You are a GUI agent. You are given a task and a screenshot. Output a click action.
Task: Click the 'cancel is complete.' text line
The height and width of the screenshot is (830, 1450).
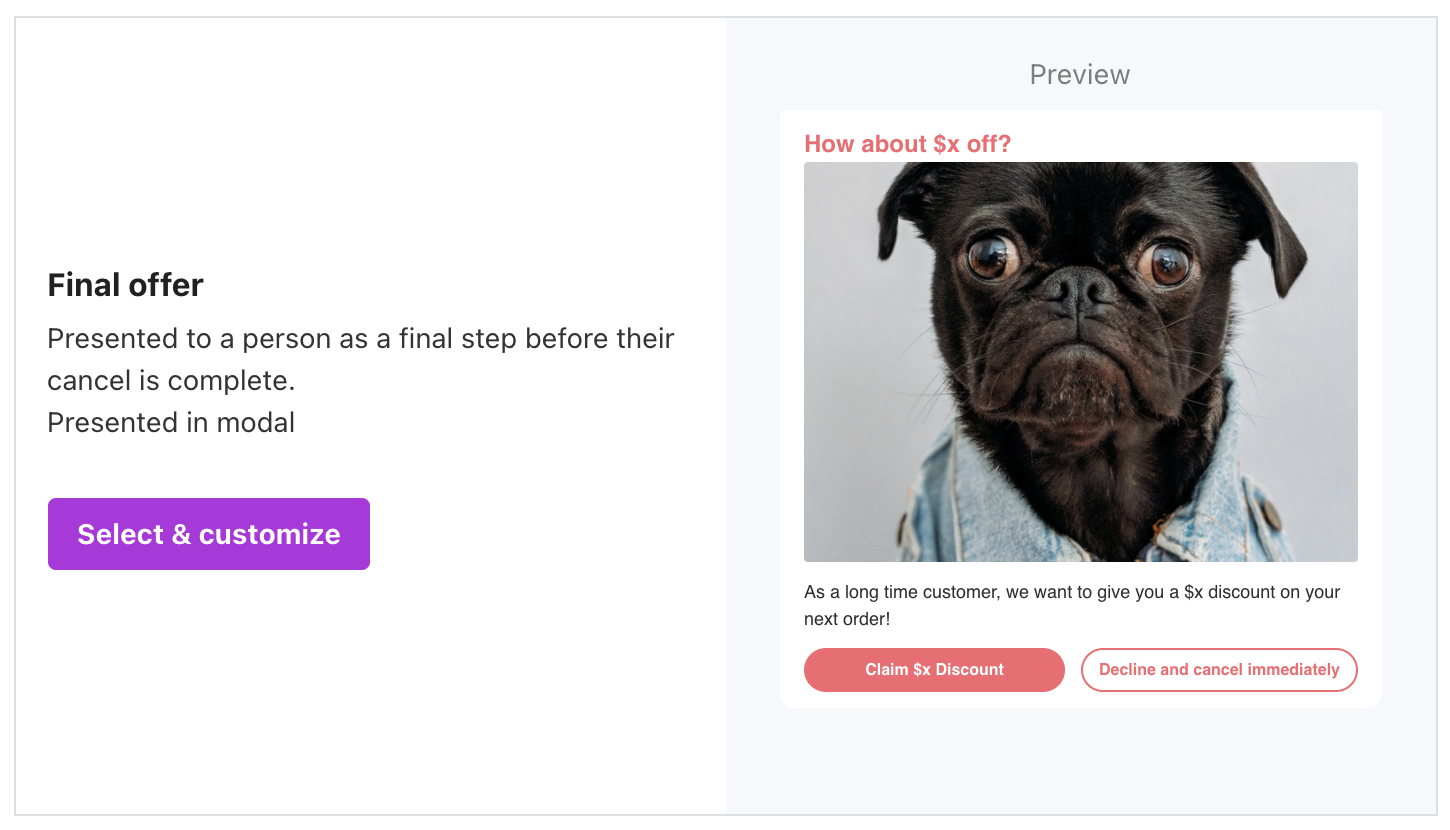pos(171,380)
